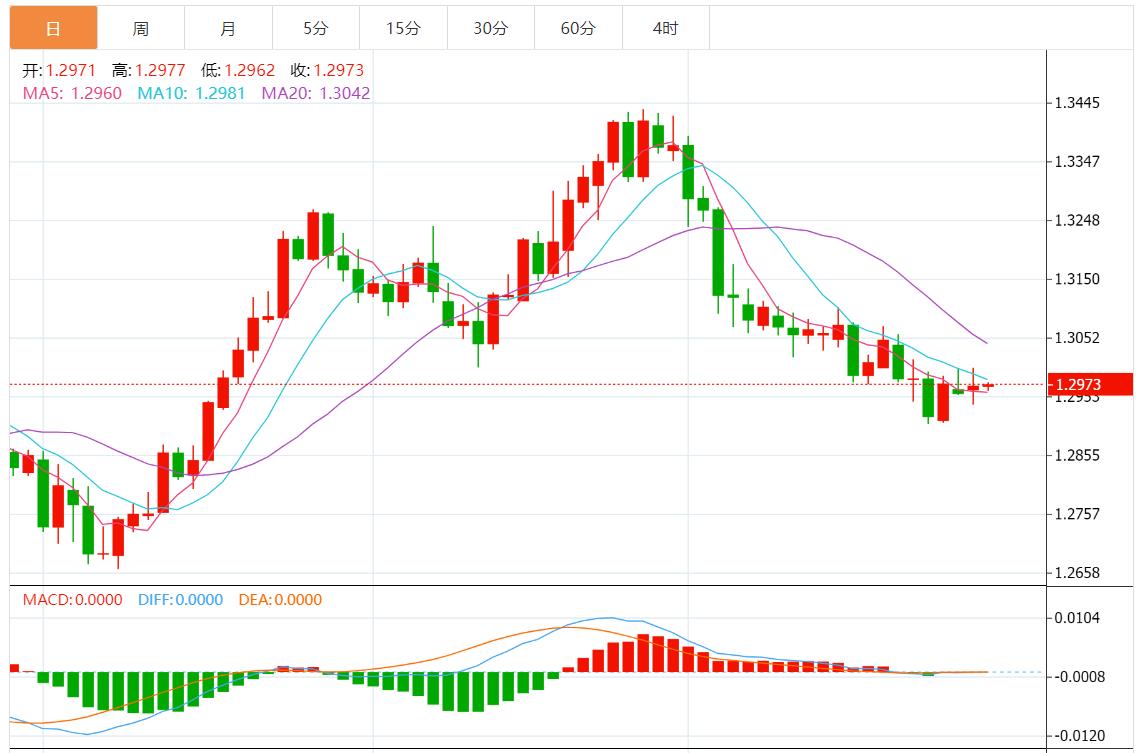Screen dimensions: 1141x753
Task: Click the MA20: 1.3042 indicator label
Action: coord(316,93)
